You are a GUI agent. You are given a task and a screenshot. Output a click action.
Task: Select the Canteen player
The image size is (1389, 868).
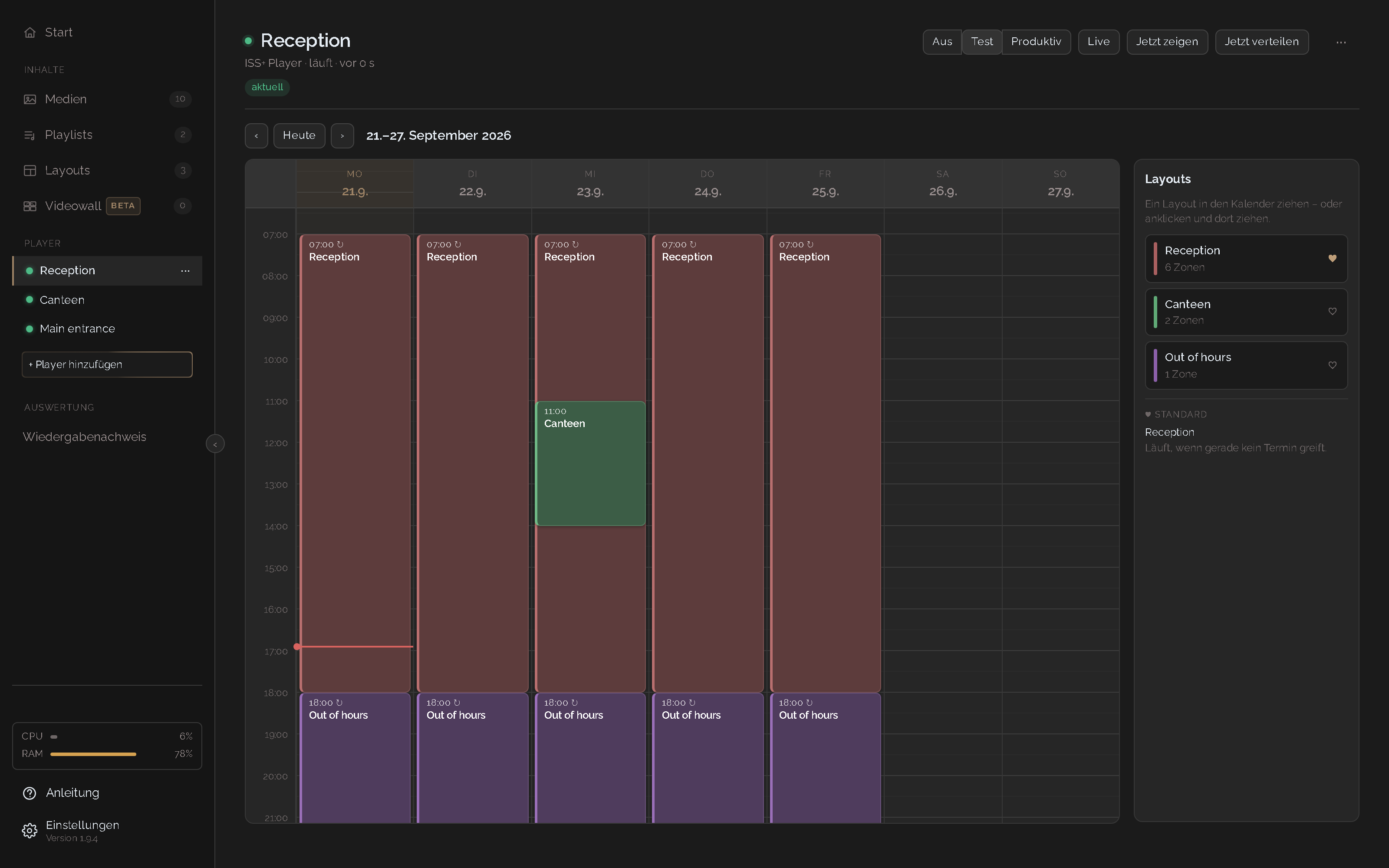[107, 299]
